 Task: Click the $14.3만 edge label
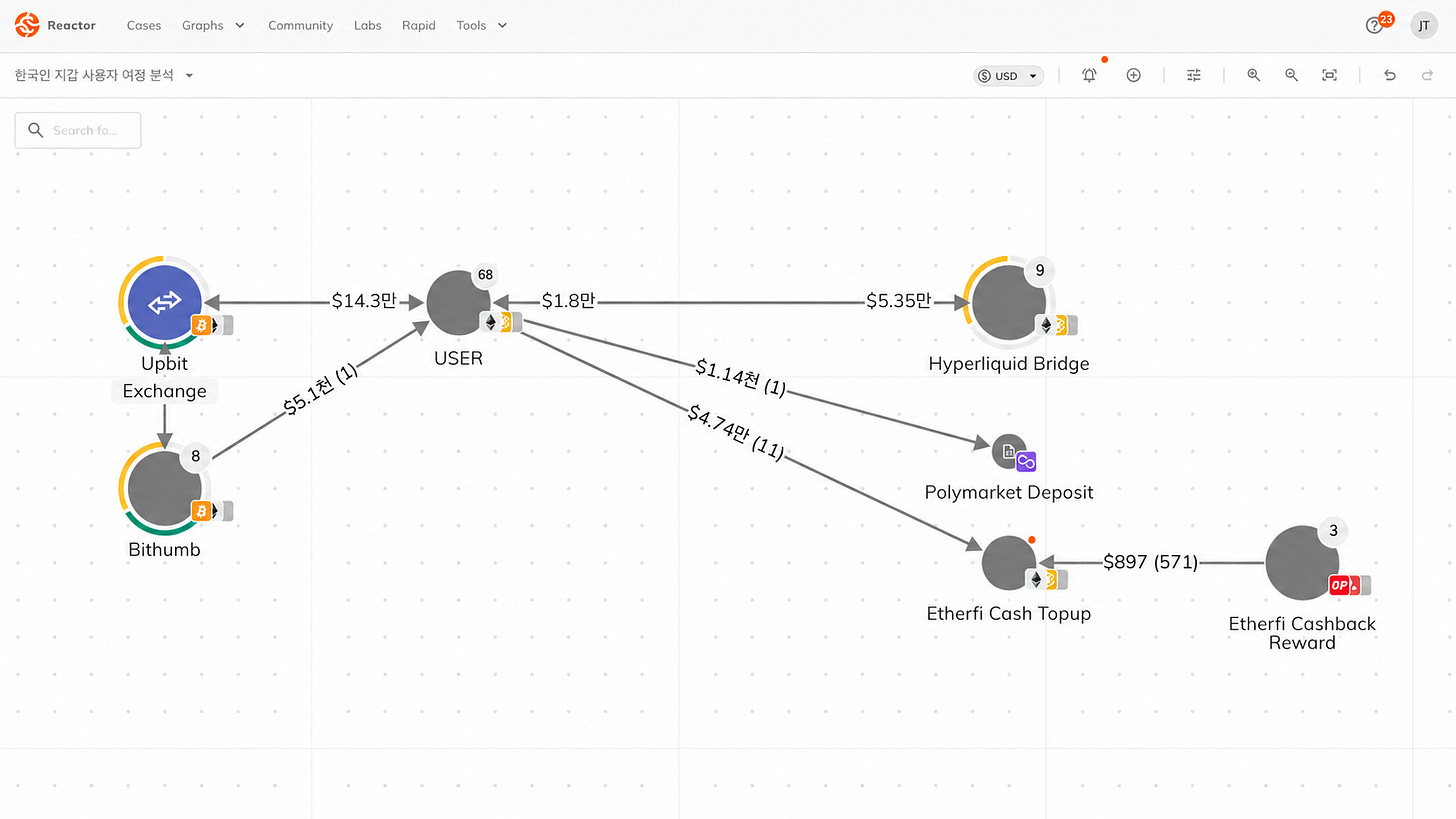point(364,301)
